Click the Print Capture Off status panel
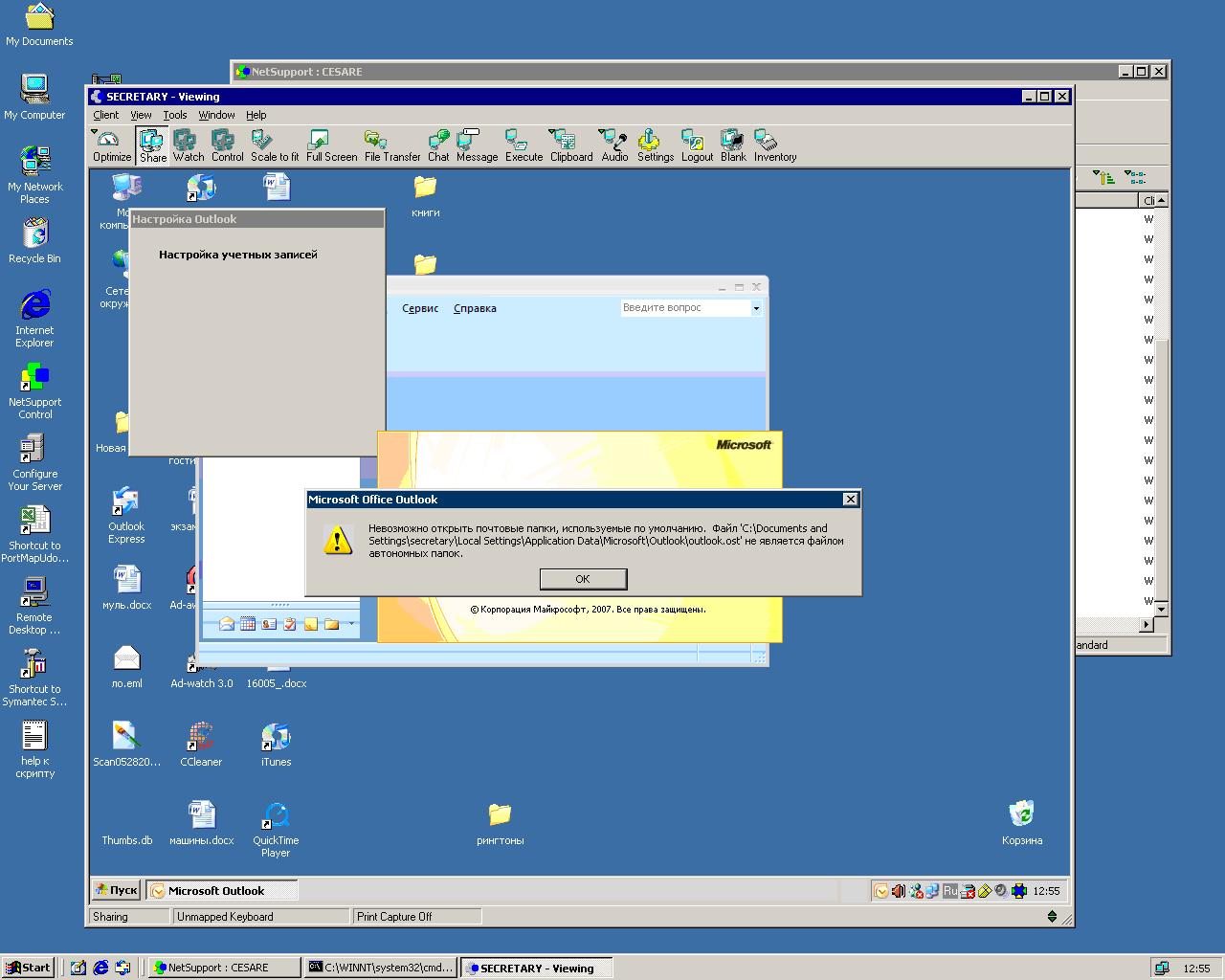 417,917
